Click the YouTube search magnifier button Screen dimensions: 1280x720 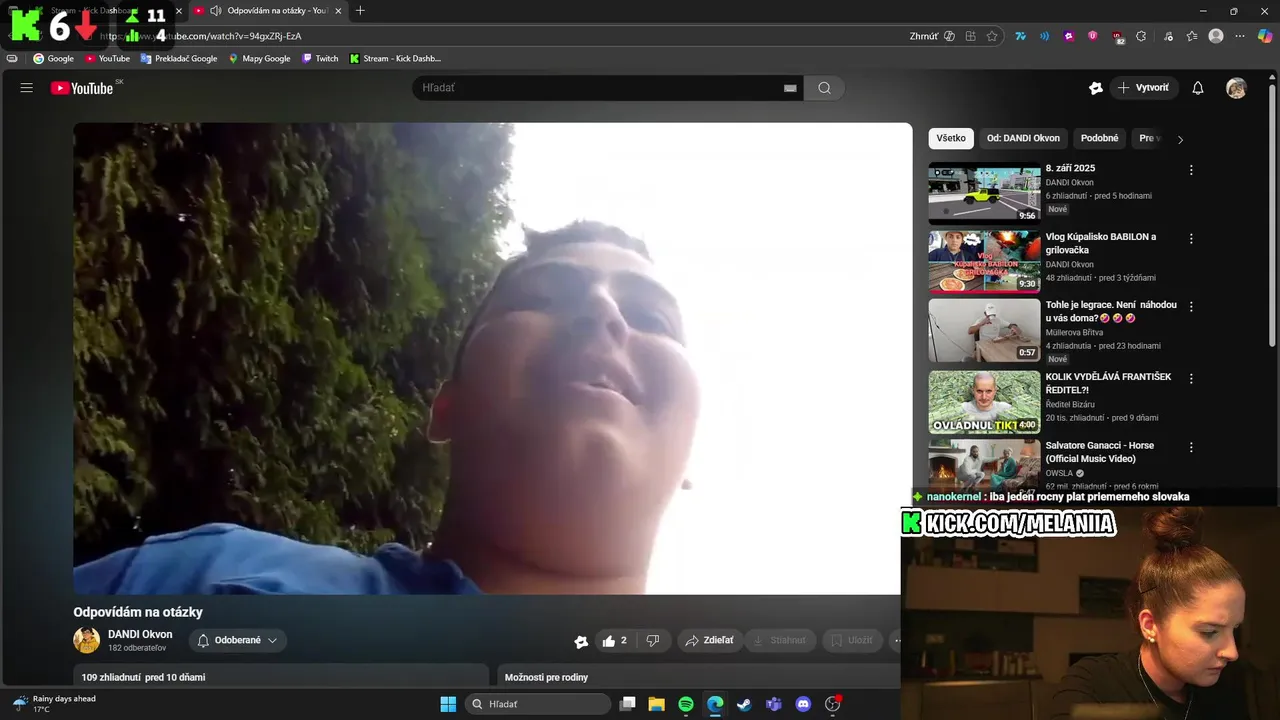coord(824,88)
